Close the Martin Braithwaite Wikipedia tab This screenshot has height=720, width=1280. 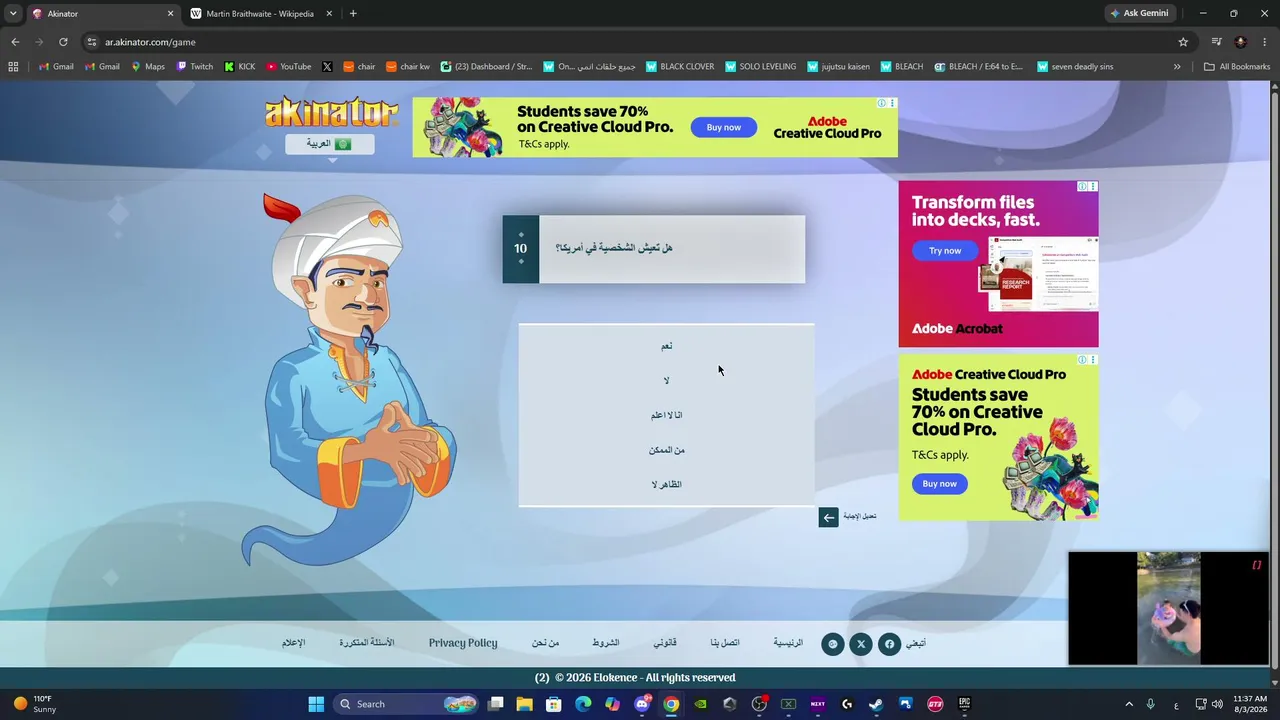(x=328, y=14)
